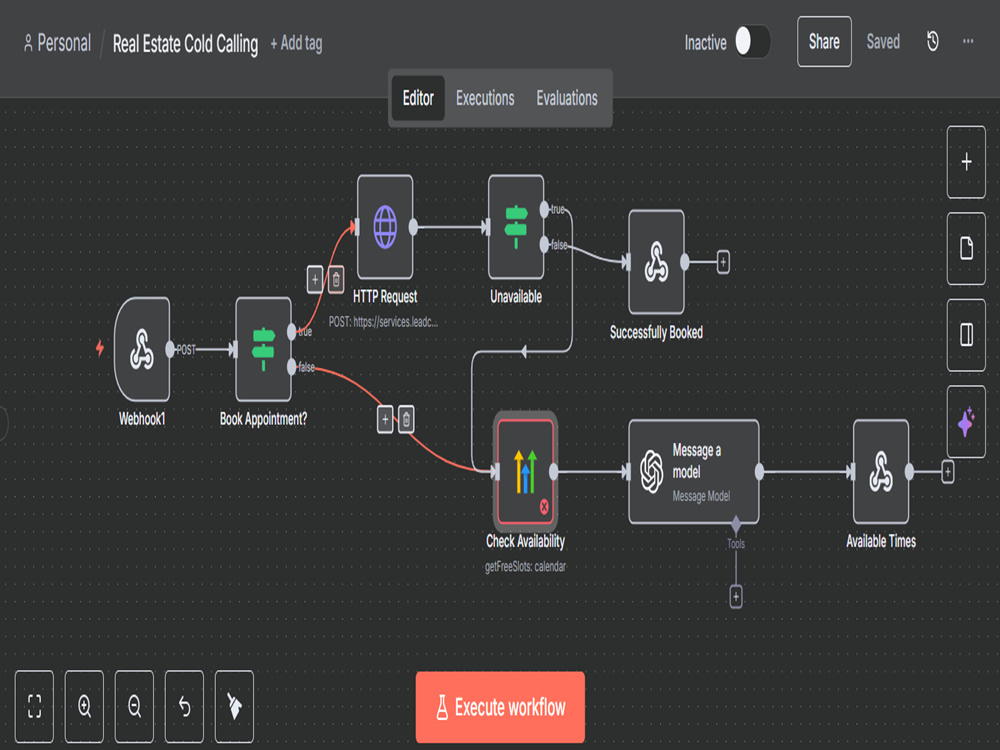Click the true output of Unavailable node
The width and height of the screenshot is (1000, 750).
[x=544, y=209]
